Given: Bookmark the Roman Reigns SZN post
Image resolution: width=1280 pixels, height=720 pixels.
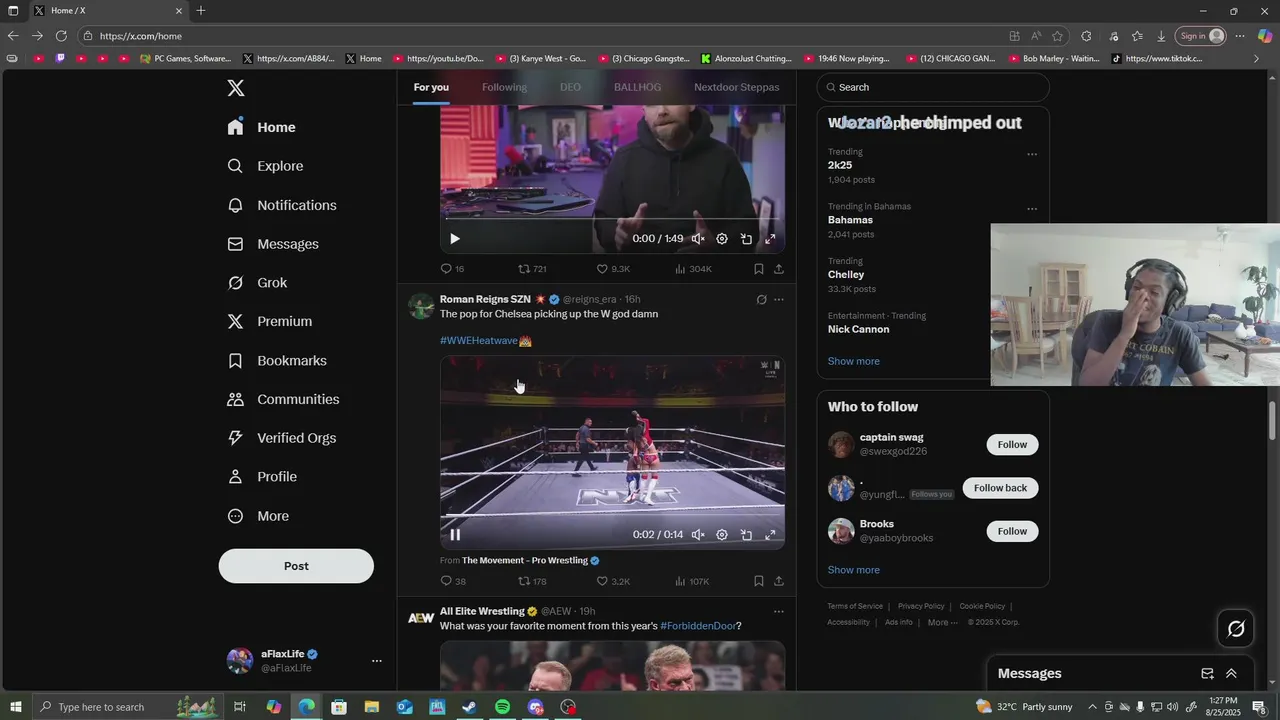Looking at the screenshot, I should (x=759, y=581).
